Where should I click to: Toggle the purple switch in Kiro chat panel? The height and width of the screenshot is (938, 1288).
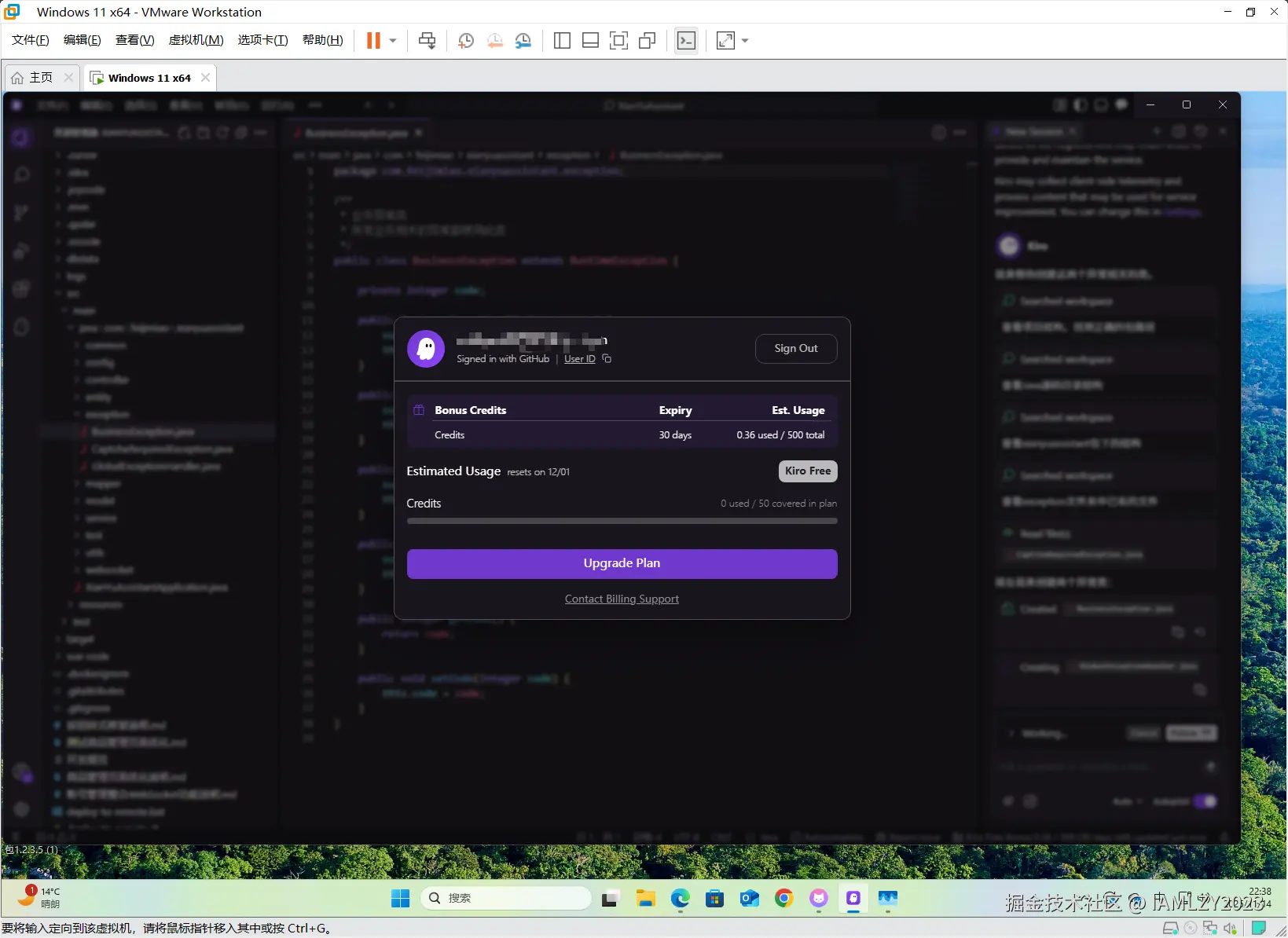click(x=1205, y=801)
